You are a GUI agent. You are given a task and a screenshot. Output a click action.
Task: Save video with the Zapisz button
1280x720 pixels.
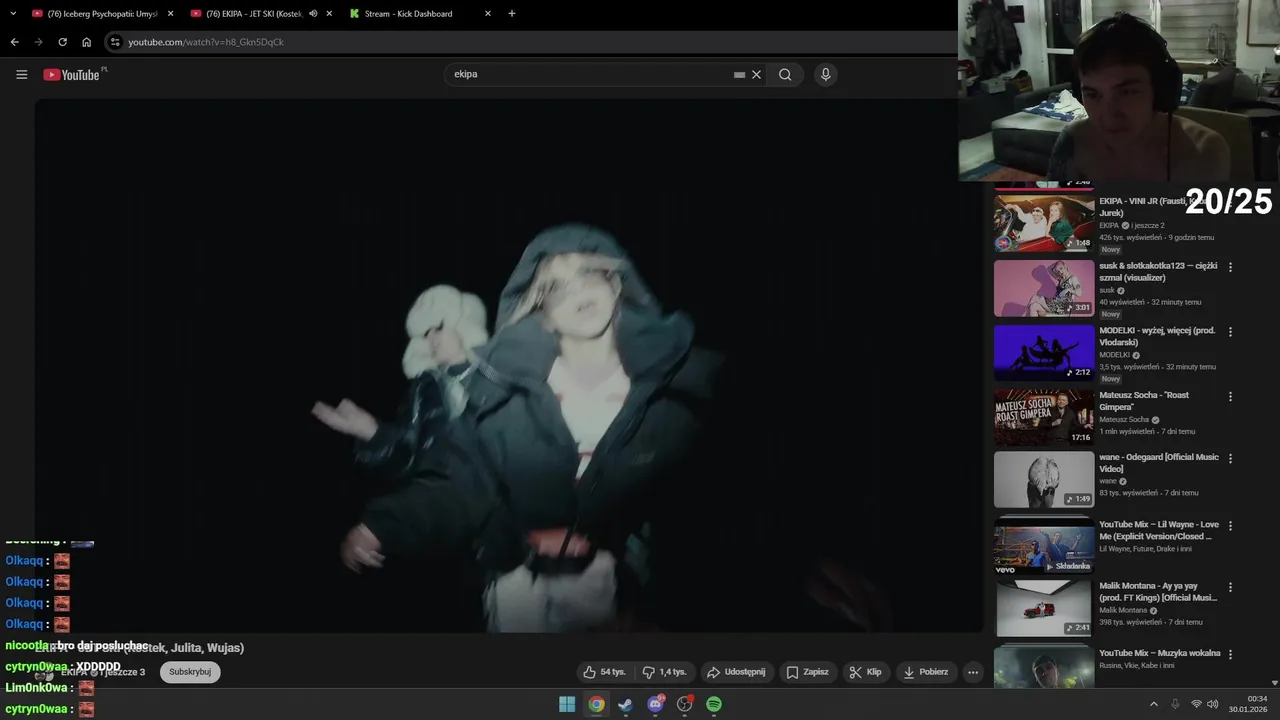tap(808, 672)
